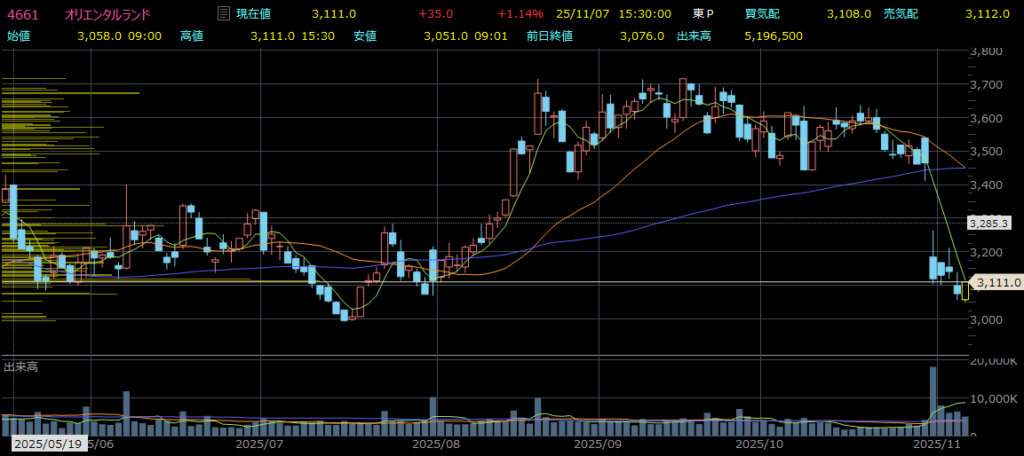This screenshot has height=456, width=1024.
Task: Click the 出来高 volume panel label
Action: (x=20, y=368)
